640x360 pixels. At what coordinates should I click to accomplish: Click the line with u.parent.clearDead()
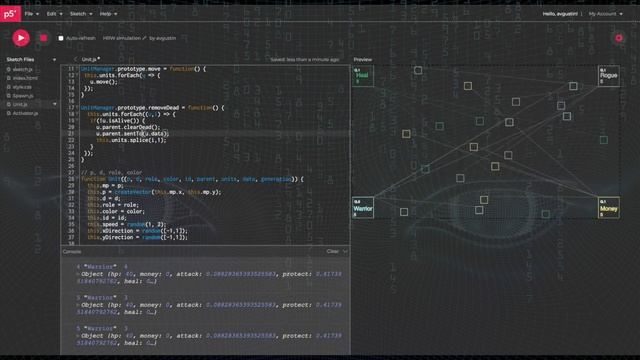click(x=128, y=127)
